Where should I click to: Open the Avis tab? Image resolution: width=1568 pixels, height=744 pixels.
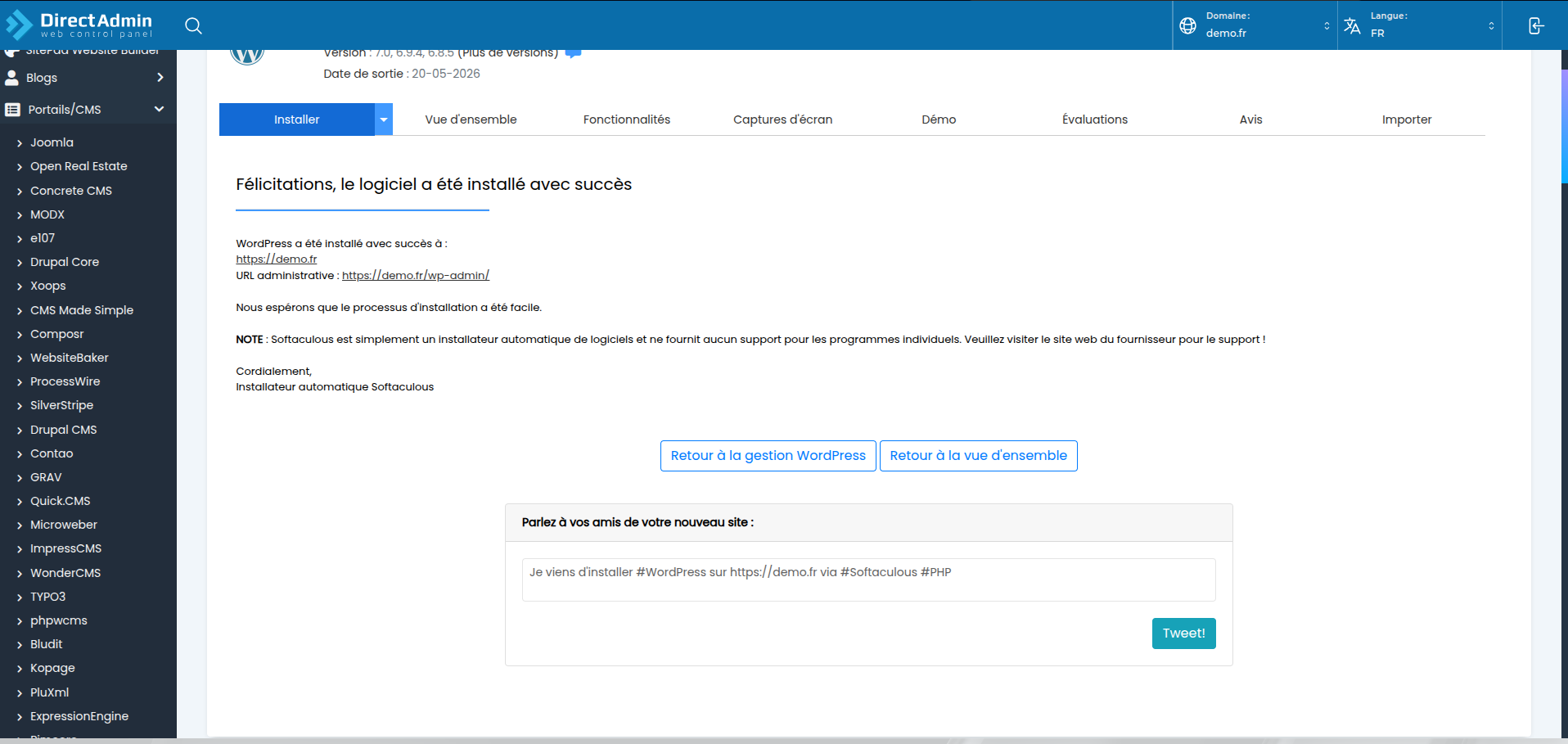point(1250,119)
